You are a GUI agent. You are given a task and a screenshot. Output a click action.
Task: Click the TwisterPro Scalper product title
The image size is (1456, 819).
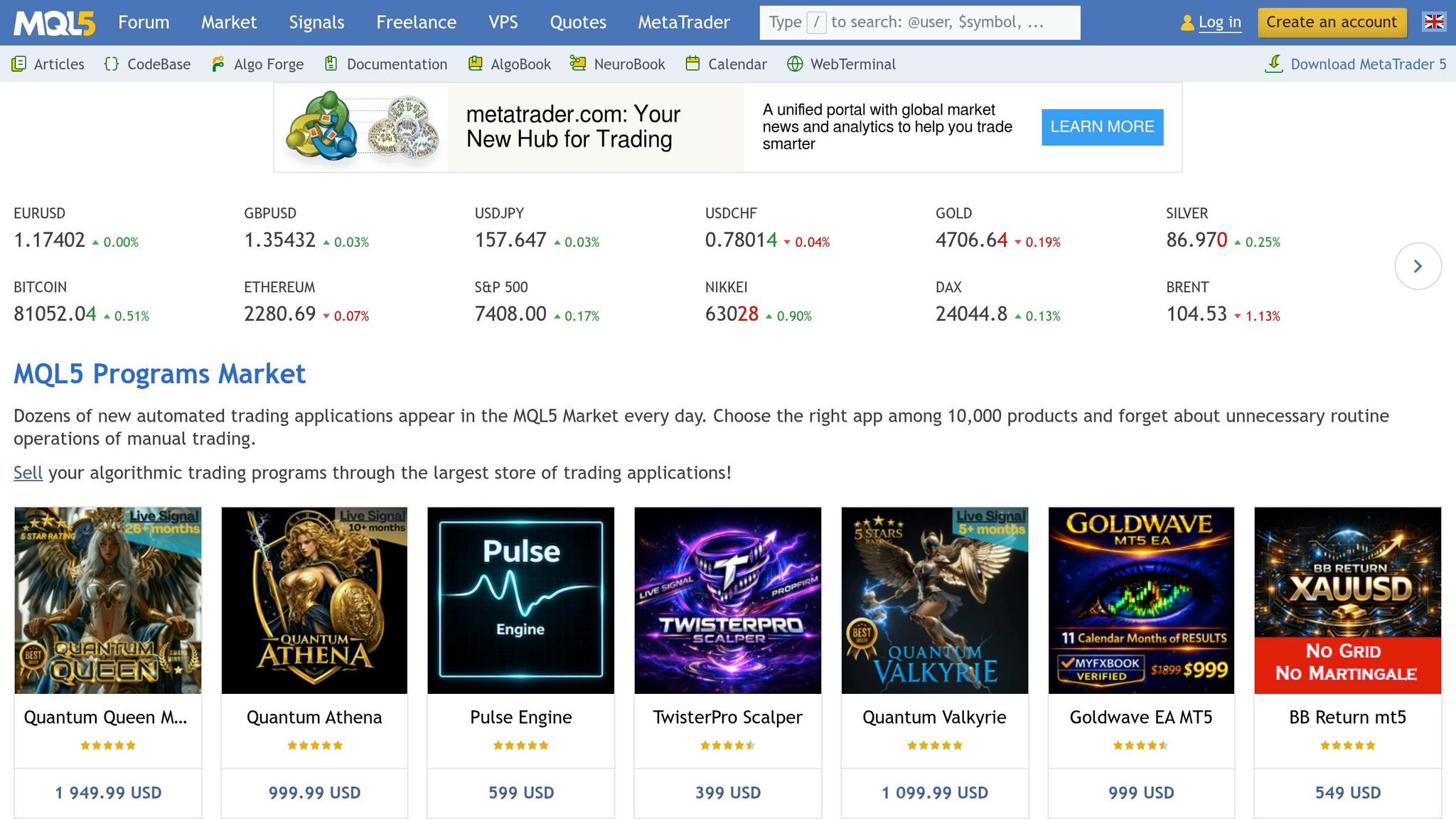click(x=728, y=717)
